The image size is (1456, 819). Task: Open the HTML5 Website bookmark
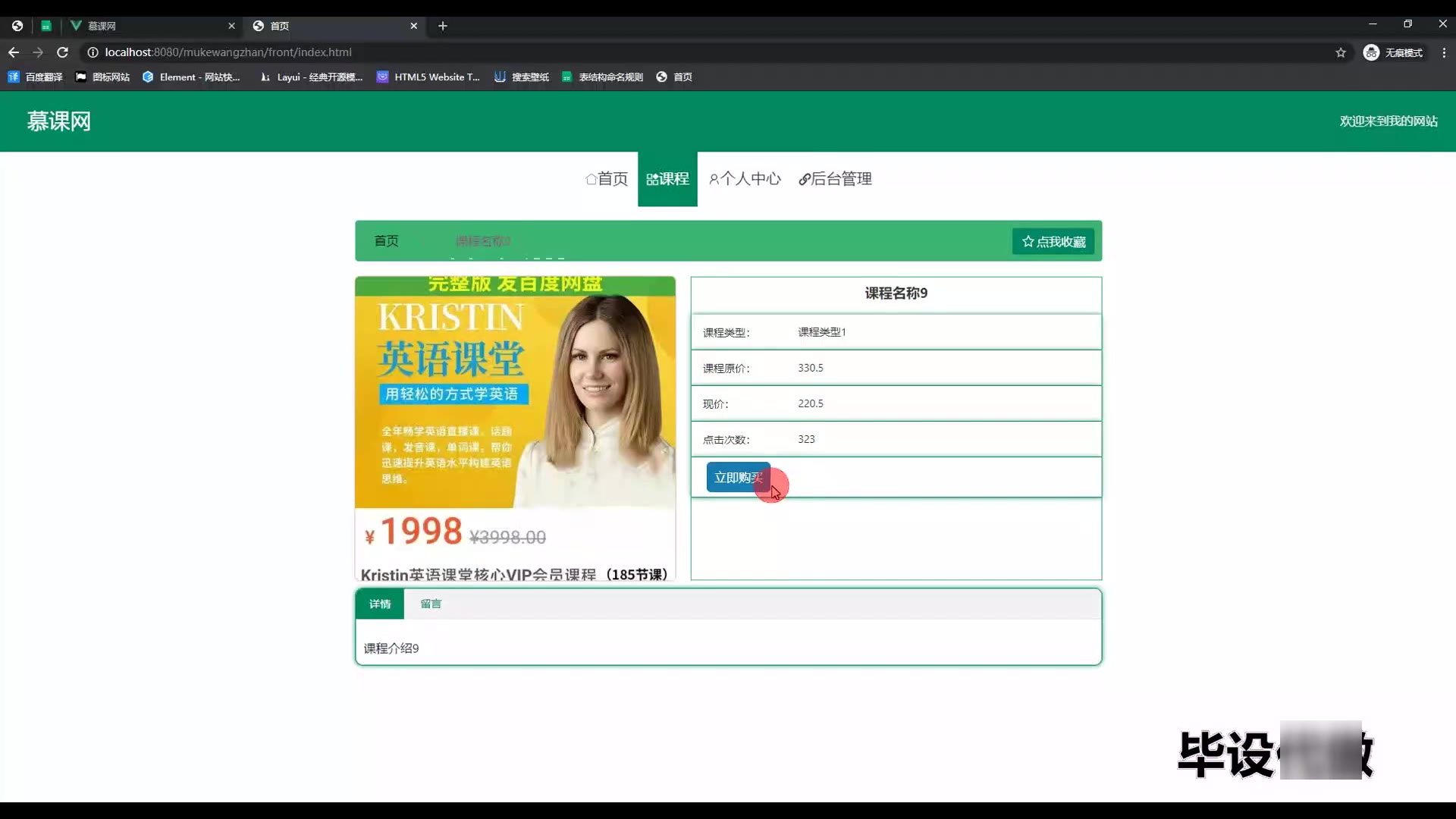[428, 77]
